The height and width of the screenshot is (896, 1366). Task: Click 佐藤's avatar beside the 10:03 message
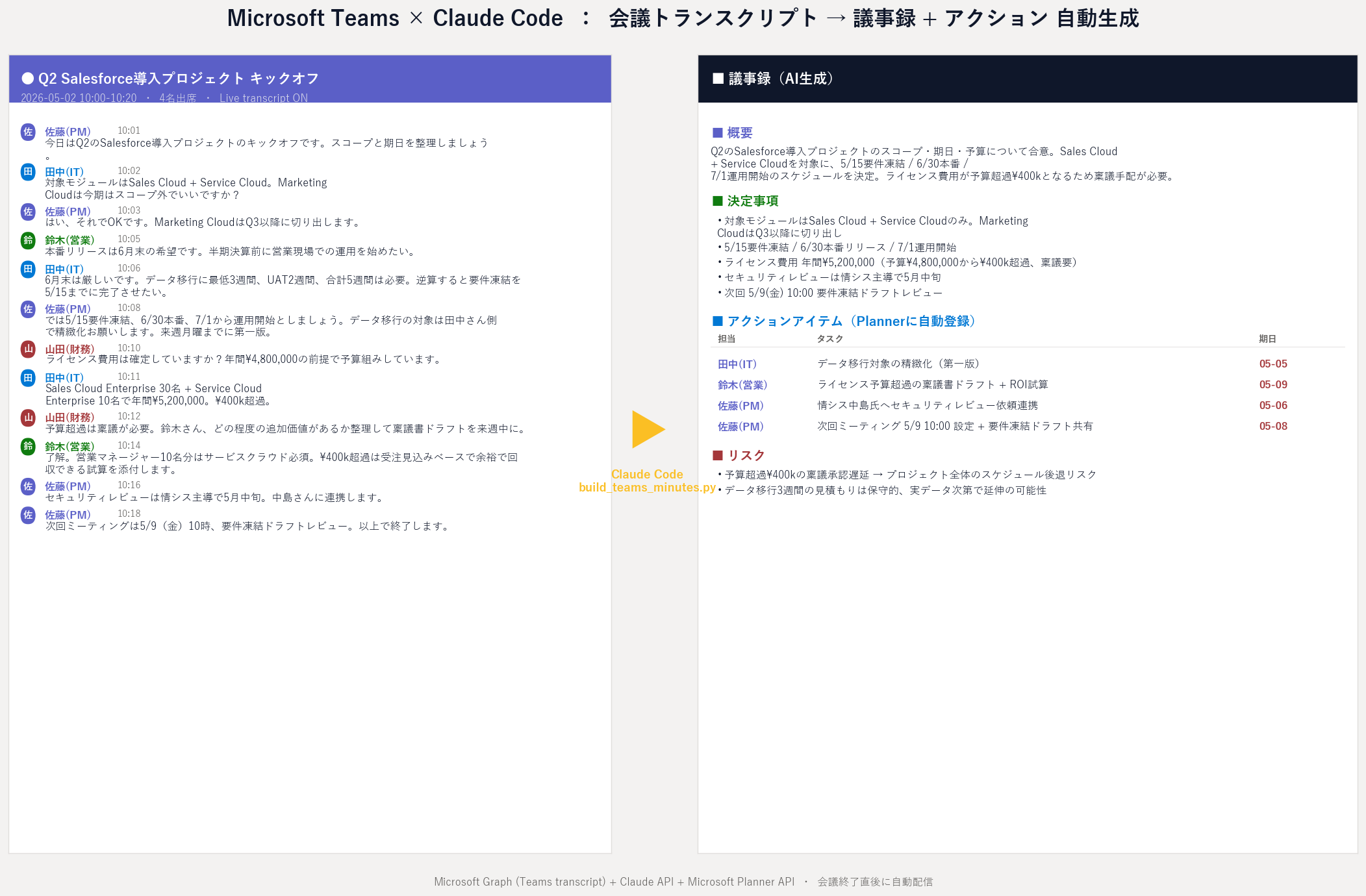tap(28, 212)
